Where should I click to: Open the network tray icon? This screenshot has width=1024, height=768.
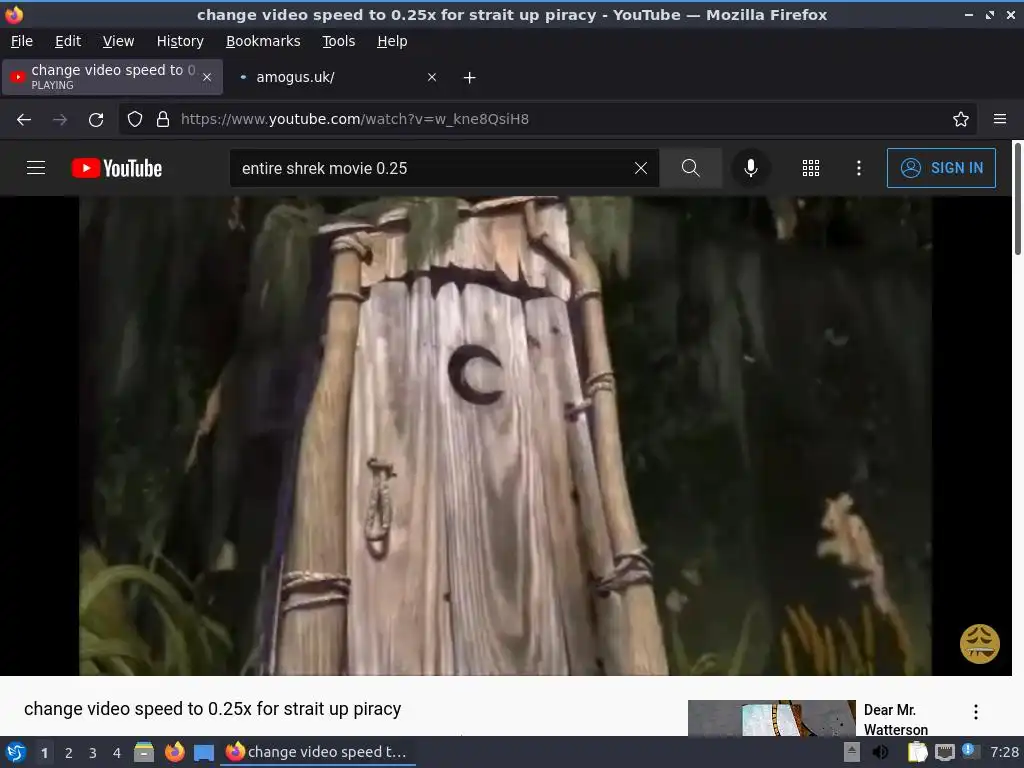pyautogui.click(x=944, y=753)
